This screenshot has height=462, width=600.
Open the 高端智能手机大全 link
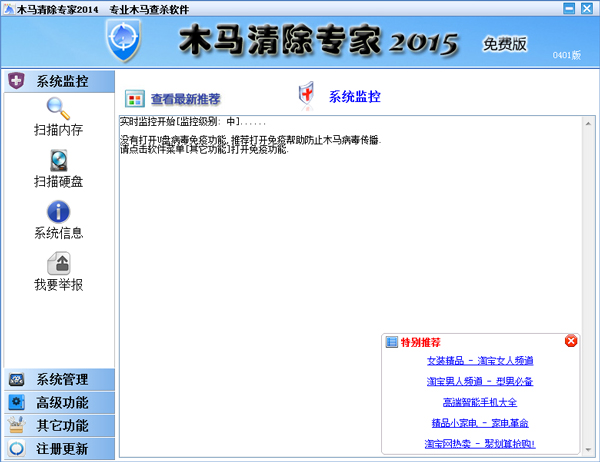pyautogui.click(x=480, y=402)
